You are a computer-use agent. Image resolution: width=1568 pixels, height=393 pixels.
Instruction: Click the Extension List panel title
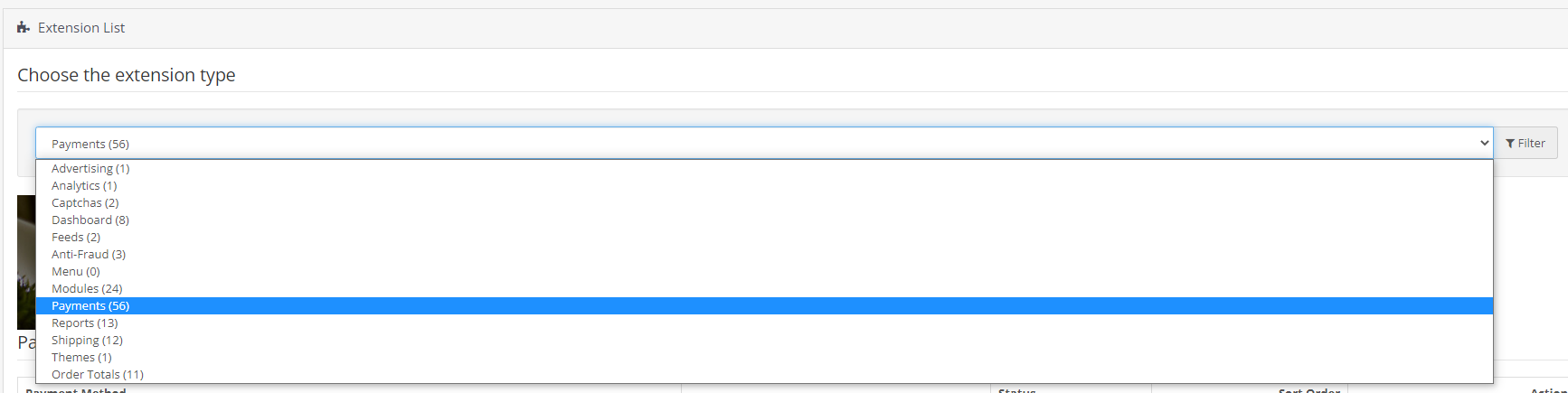(81, 28)
